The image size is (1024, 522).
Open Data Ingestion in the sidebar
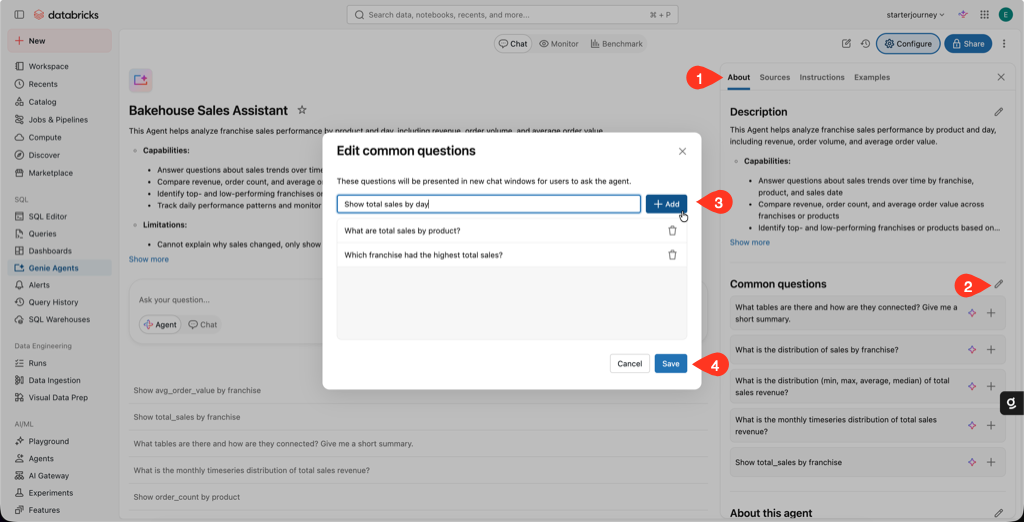(x=59, y=380)
